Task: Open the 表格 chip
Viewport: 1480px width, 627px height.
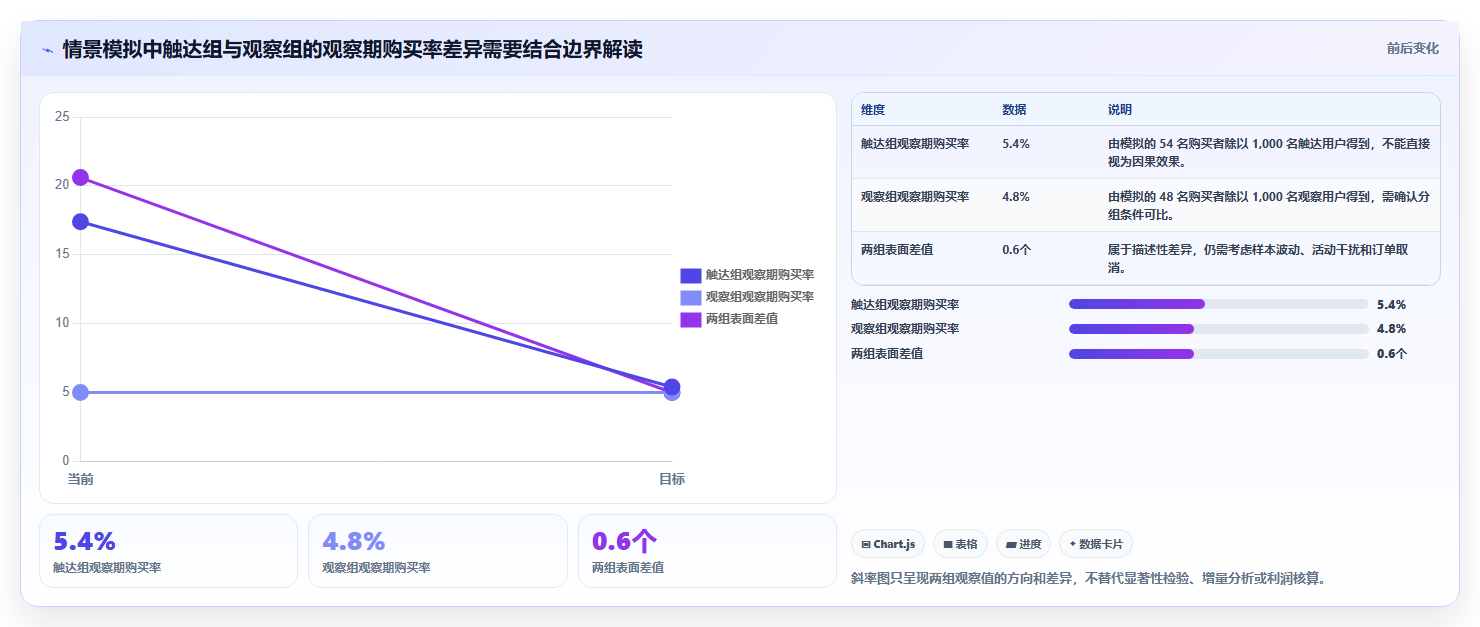Action: (x=960, y=544)
